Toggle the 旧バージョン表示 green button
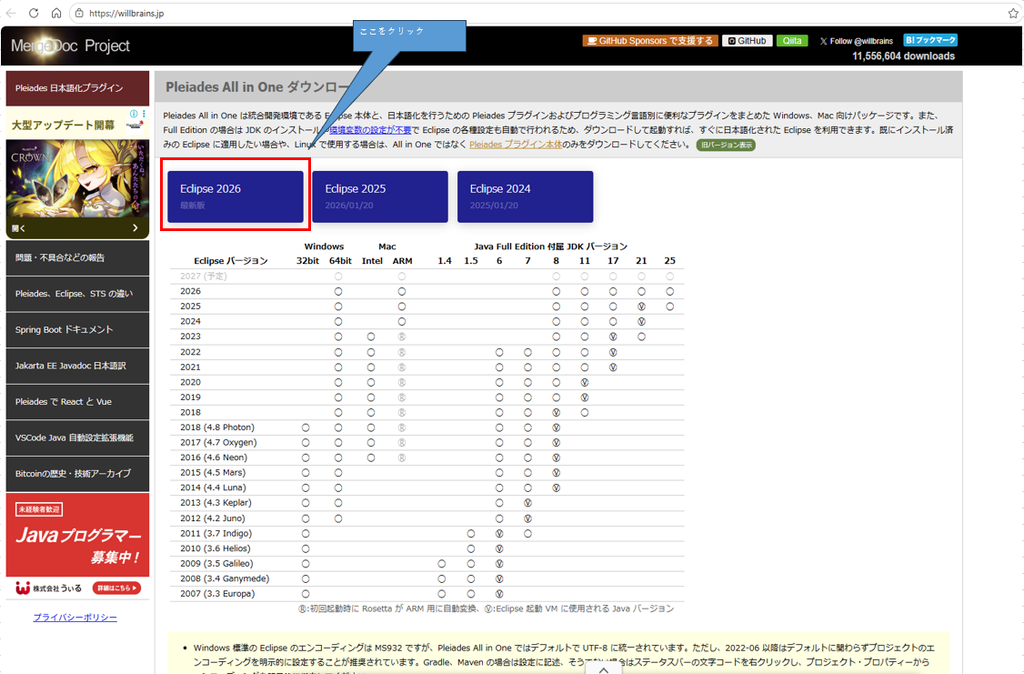The width and height of the screenshot is (1024, 674). 726,145
